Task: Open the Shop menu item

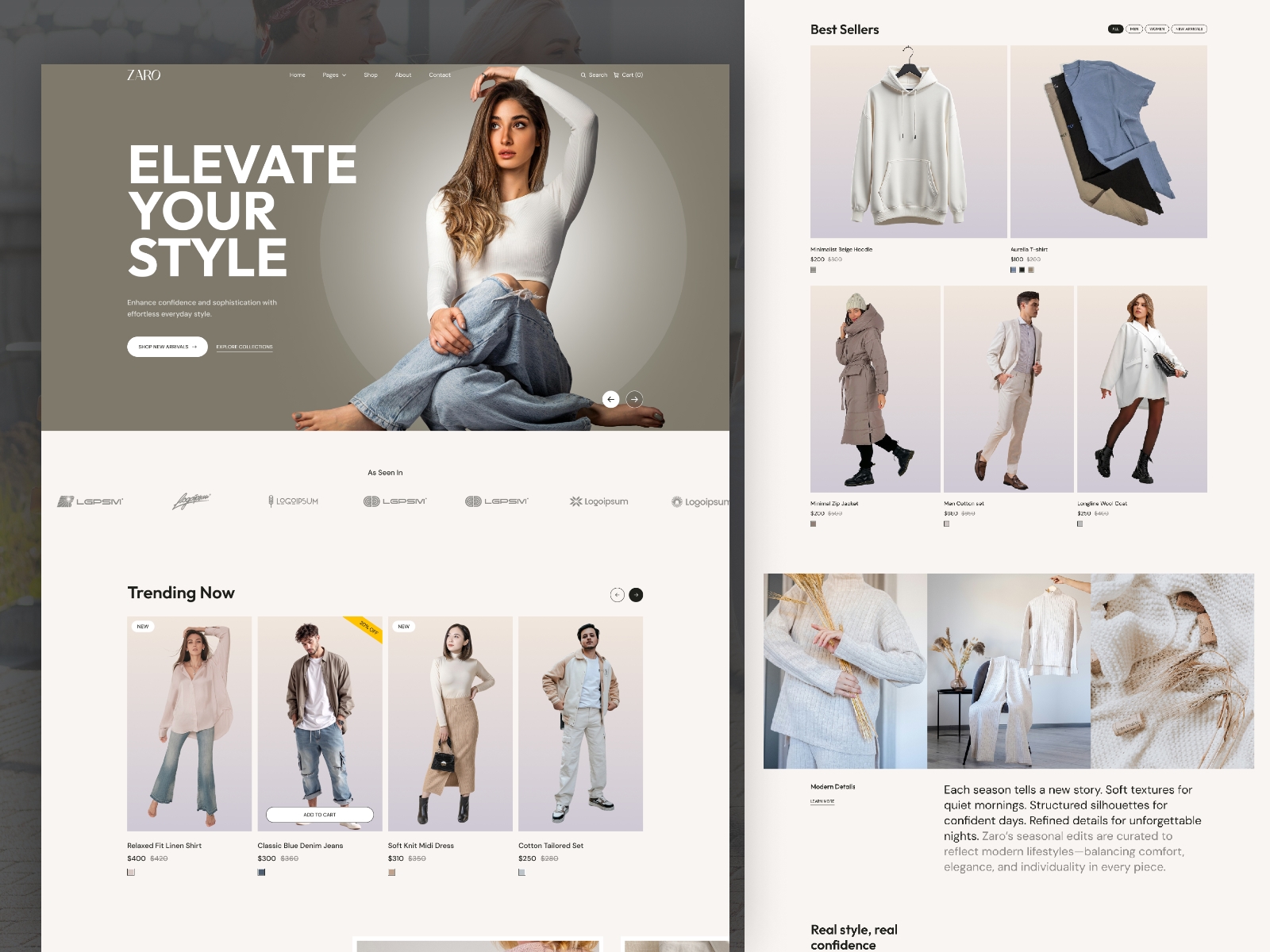Action: tap(371, 75)
